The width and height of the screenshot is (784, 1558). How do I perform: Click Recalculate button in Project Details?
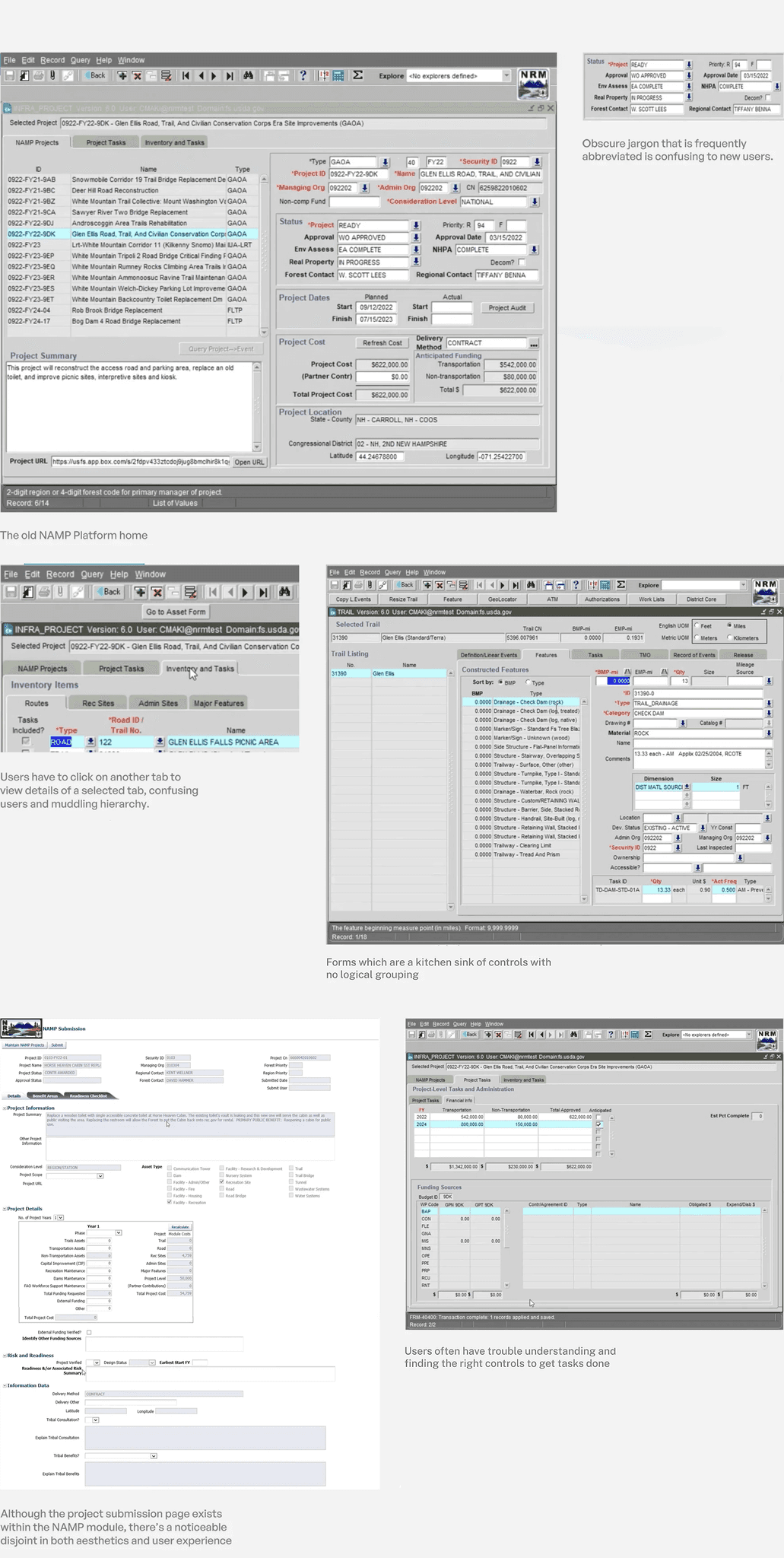tap(180, 1227)
